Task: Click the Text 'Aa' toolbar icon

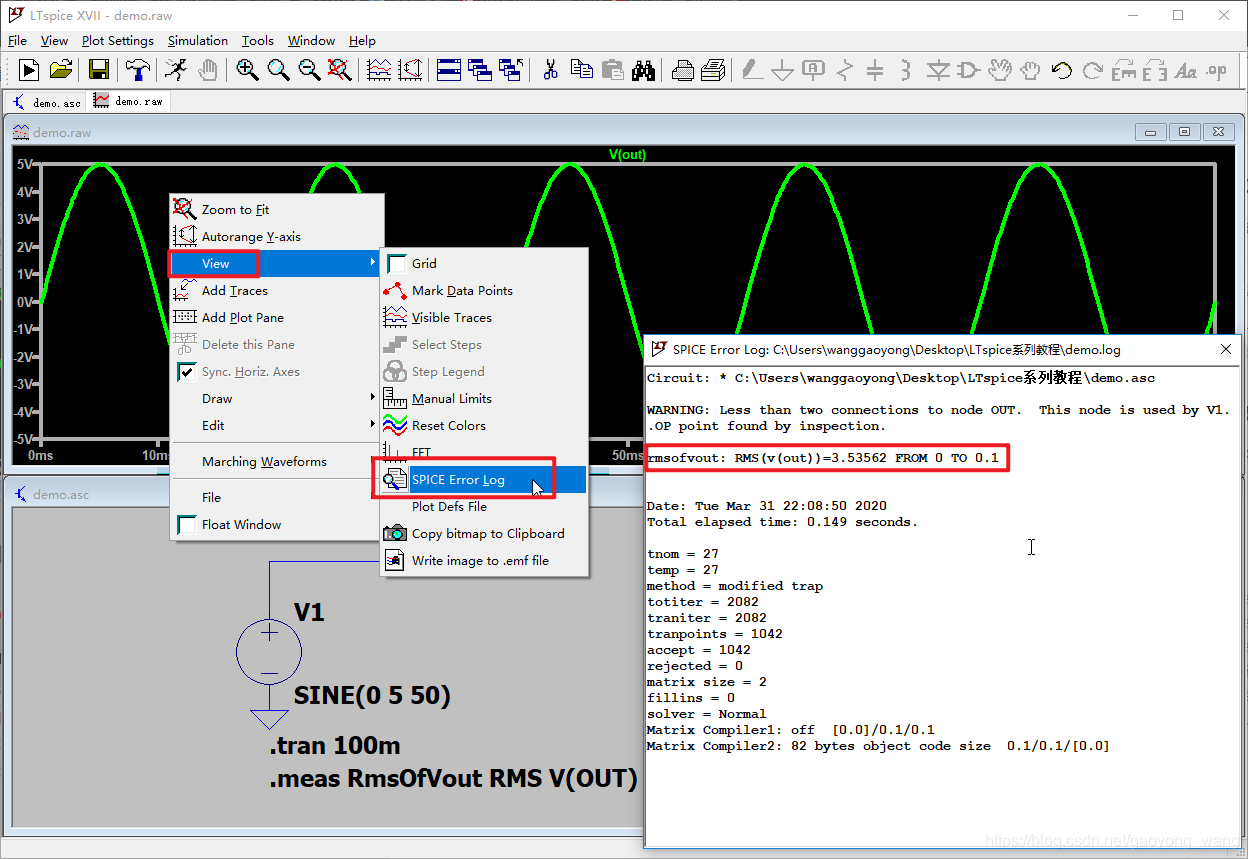Action: pyautogui.click(x=1186, y=70)
